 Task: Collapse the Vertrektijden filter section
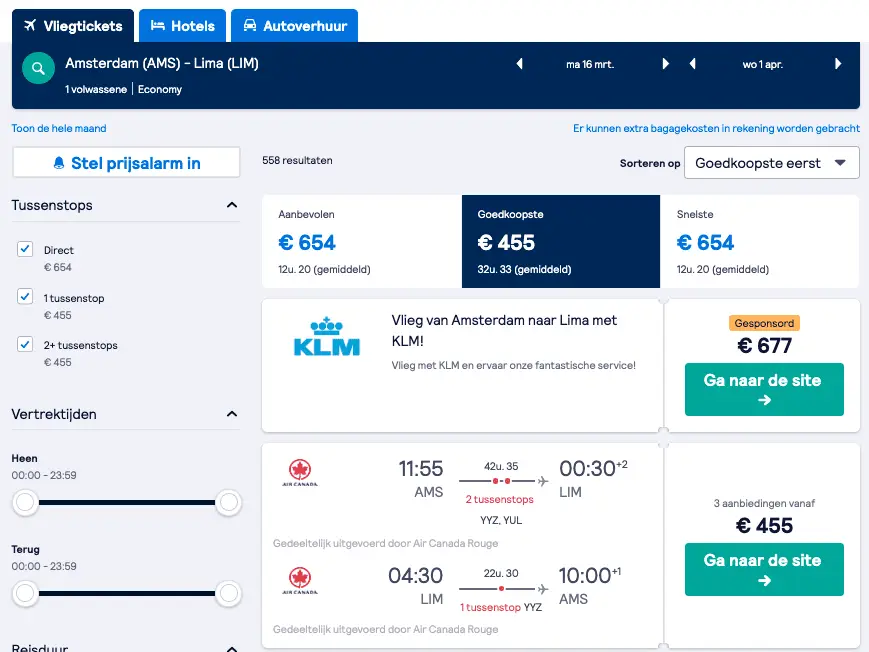pyautogui.click(x=232, y=414)
